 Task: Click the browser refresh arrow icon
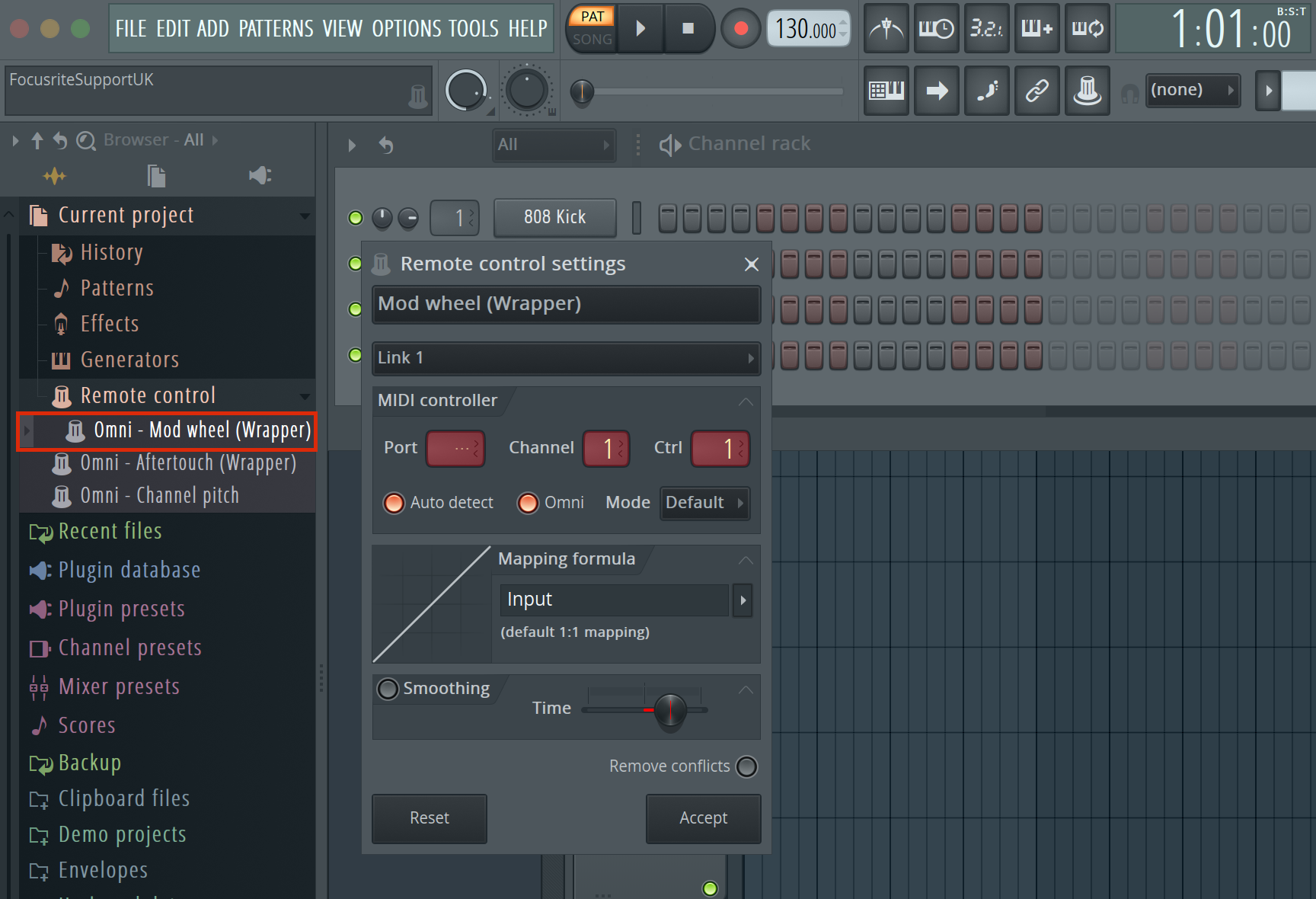60,141
